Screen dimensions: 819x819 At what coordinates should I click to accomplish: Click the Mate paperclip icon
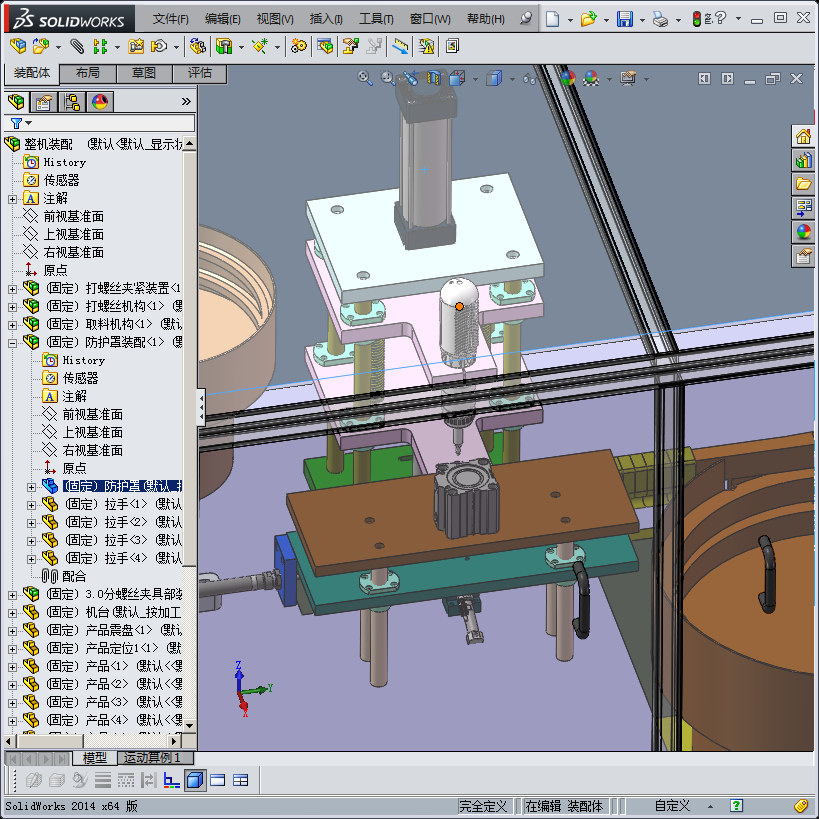tap(77, 46)
